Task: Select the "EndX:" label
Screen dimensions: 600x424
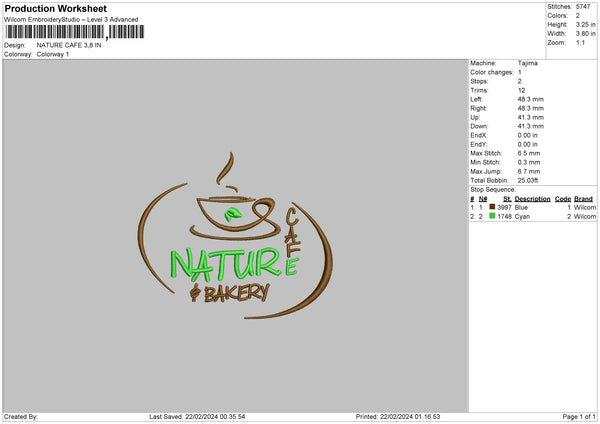Action: tap(479, 135)
